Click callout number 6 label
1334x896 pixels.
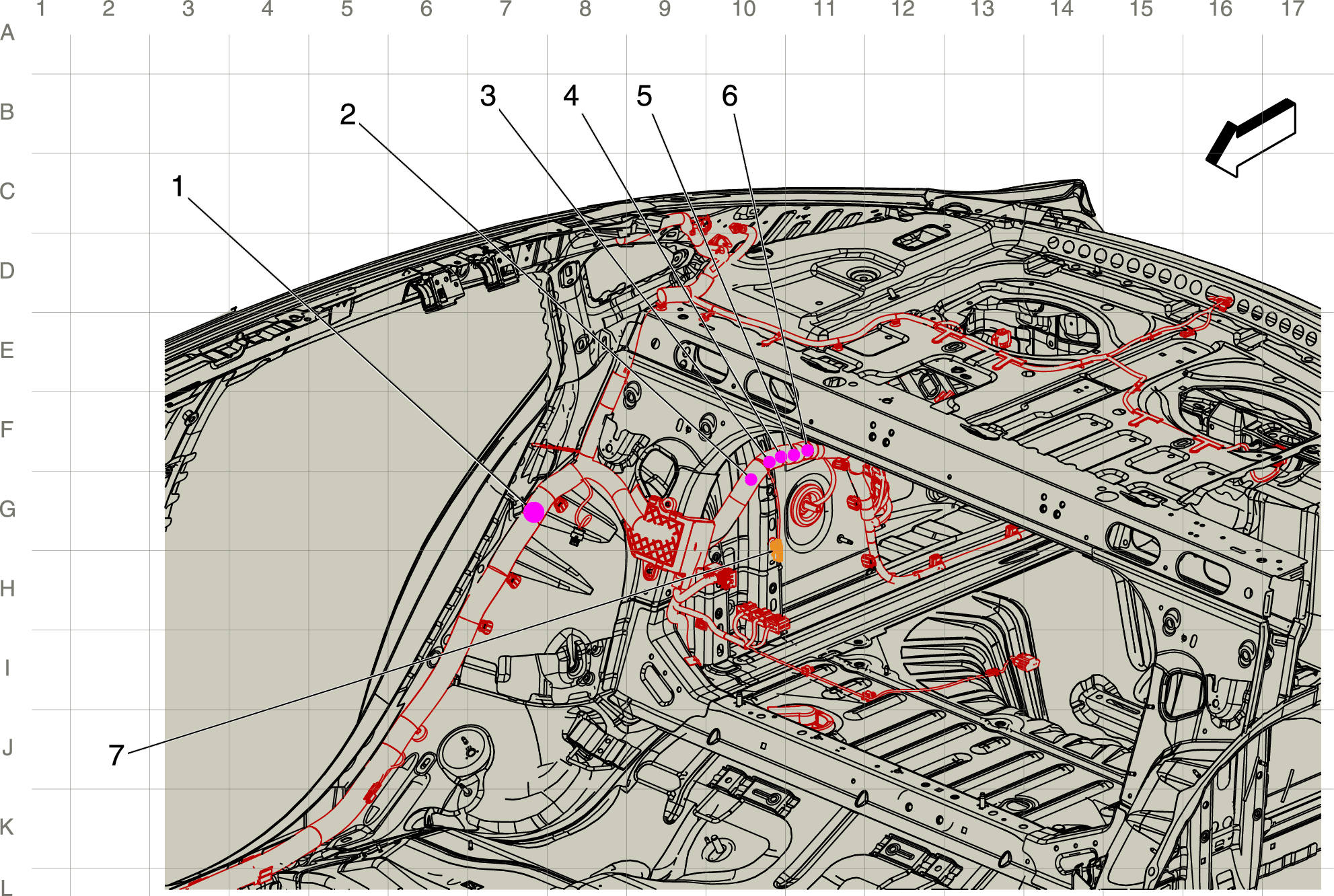tap(730, 96)
